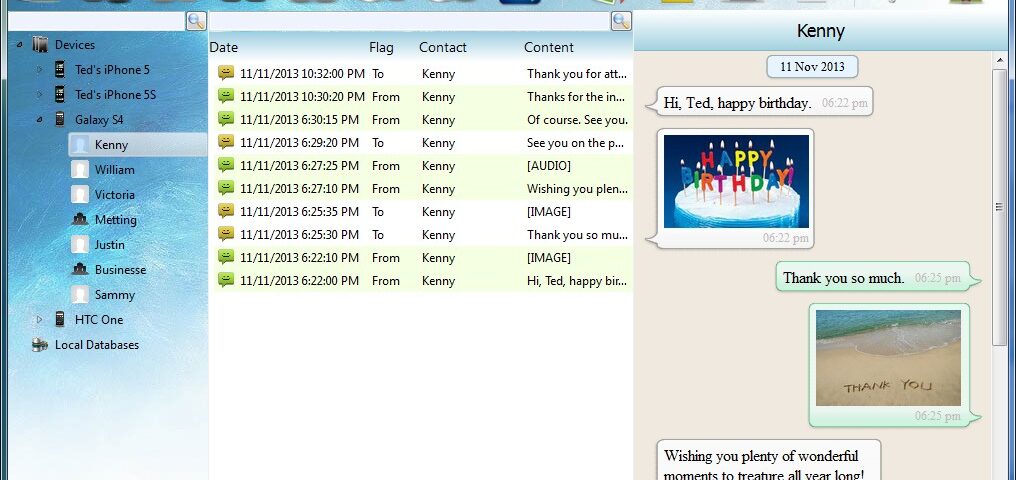Click the search icon above the device tree
This screenshot has width=1016, height=480.
196,20
